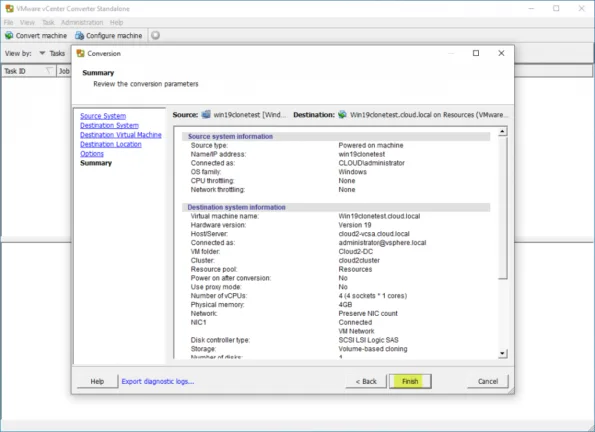This screenshot has width=595, height=432.
Task: Click Destination system information heading
Action: (236, 207)
